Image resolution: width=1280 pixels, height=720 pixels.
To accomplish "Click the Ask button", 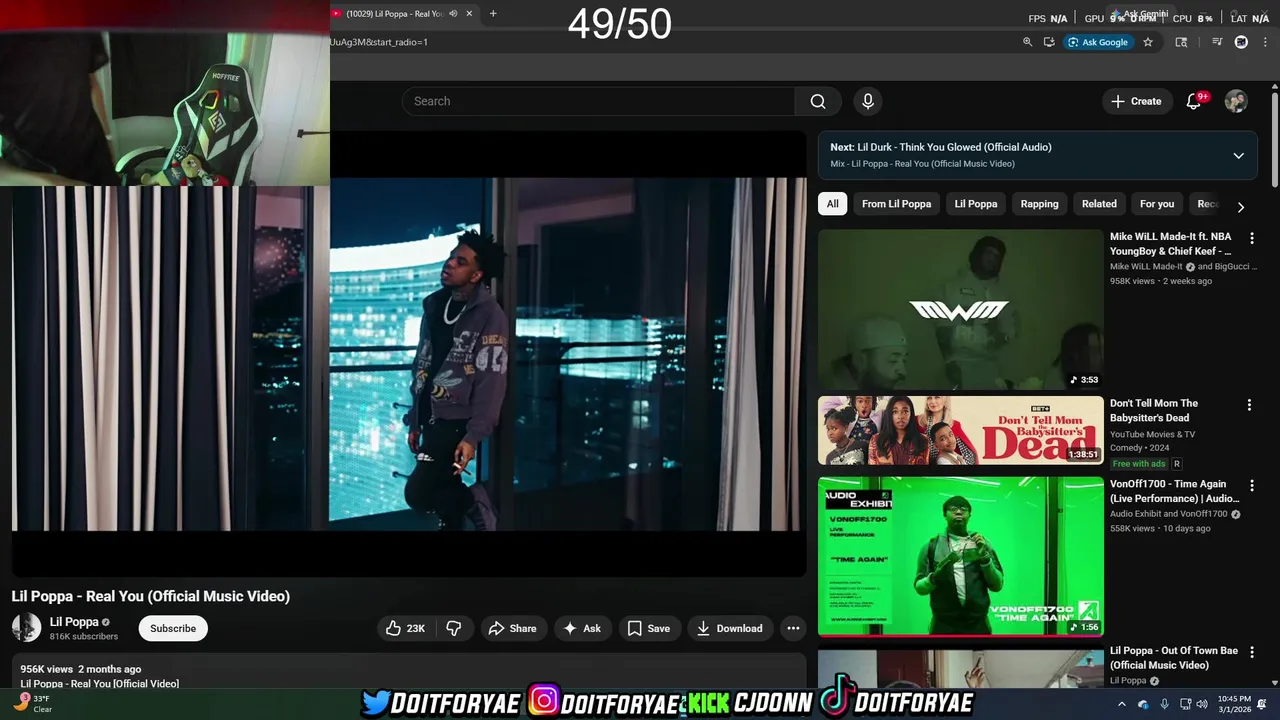I will (x=582, y=628).
